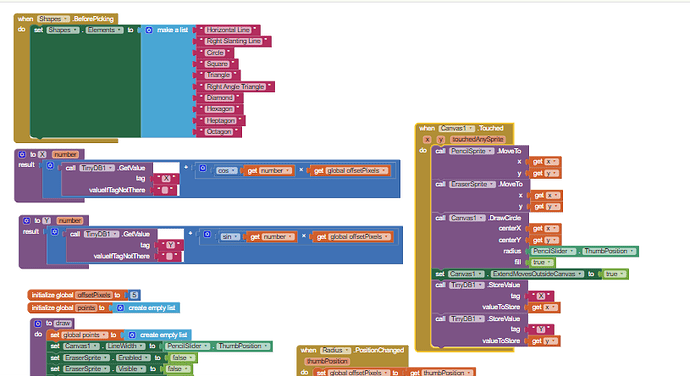Screen dimensions: 690x376
Task: Click gear on sin multiplication block
Action: click(x=207, y=234)
